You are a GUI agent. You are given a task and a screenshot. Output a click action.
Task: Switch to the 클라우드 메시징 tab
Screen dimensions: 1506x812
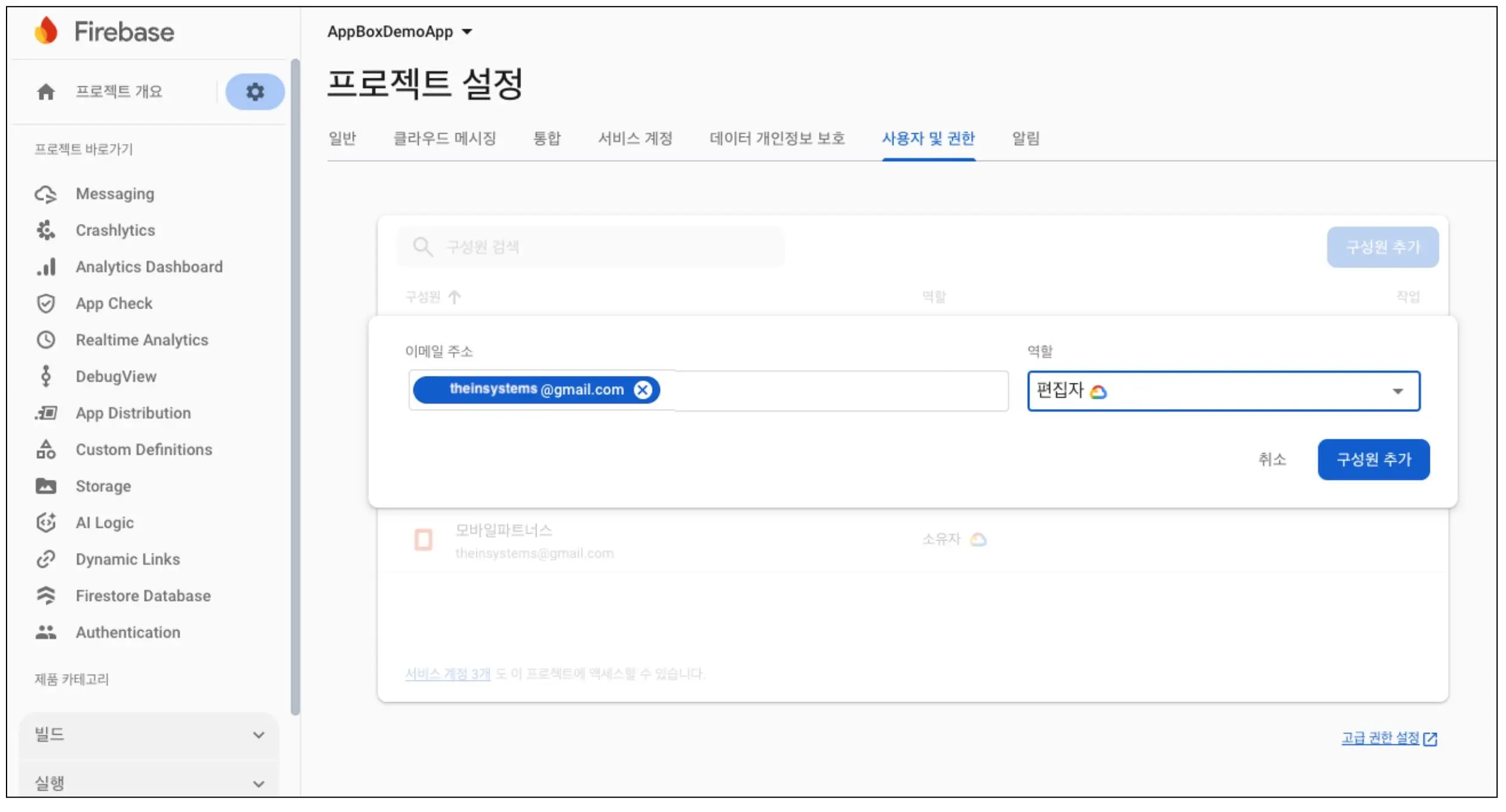pyautogui.click(x=444, y=139)
